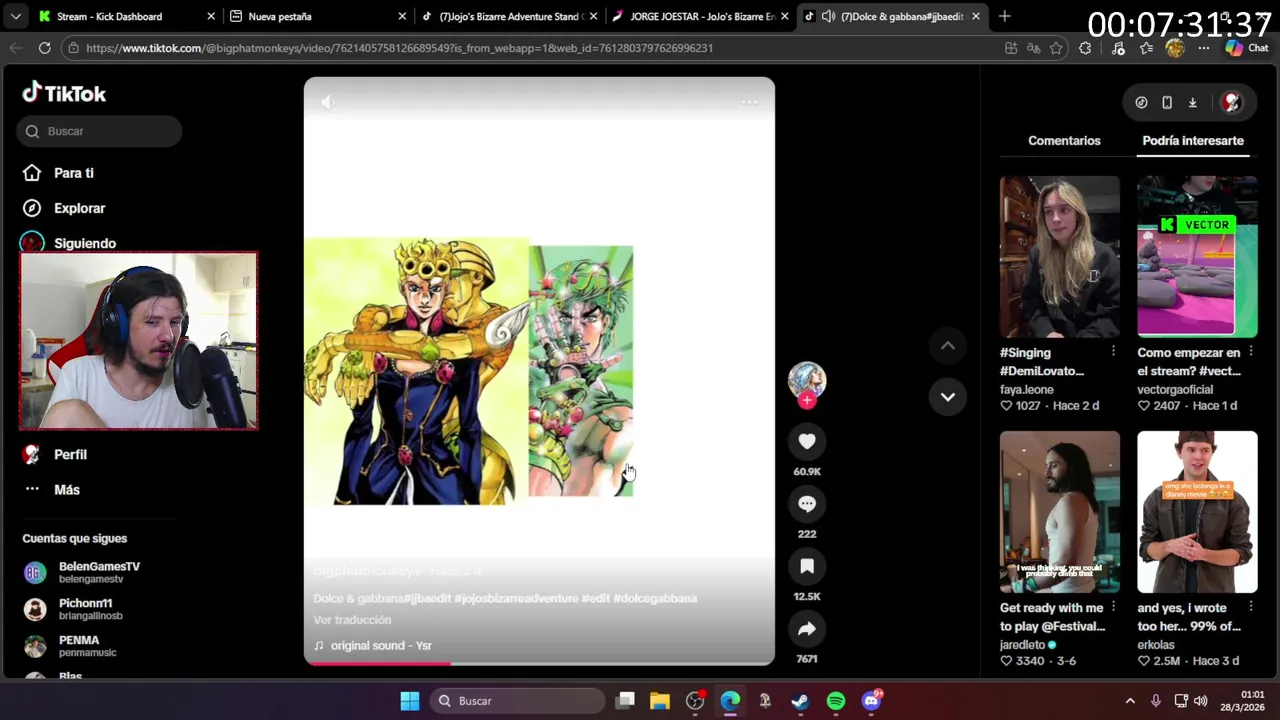Click the TikTok Buscar search field
This screenshot has width=1280, height=720.
click(99, 131)
